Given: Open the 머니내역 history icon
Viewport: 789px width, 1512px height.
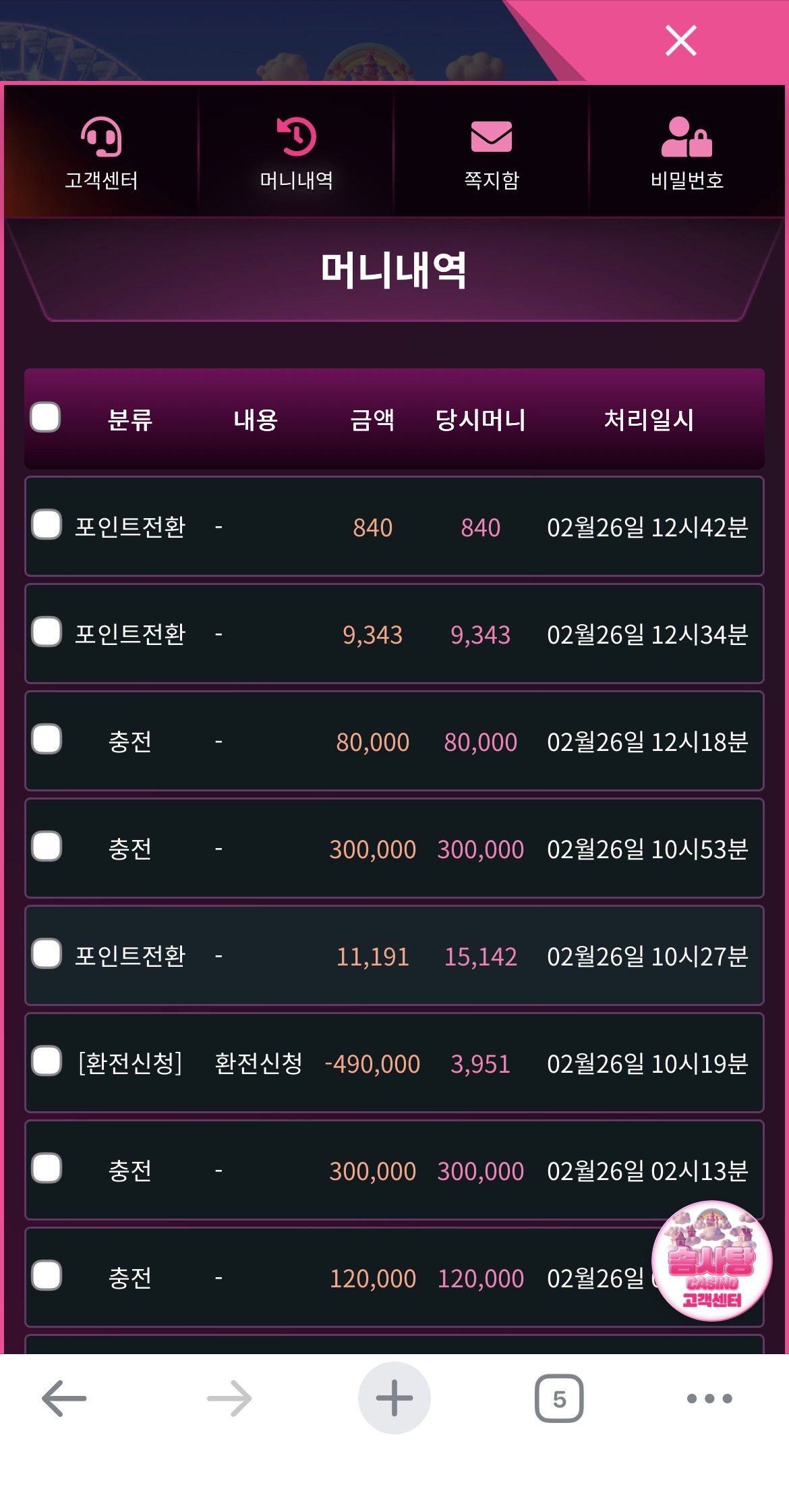Looking at the screenshot, I should coord(296,137).
